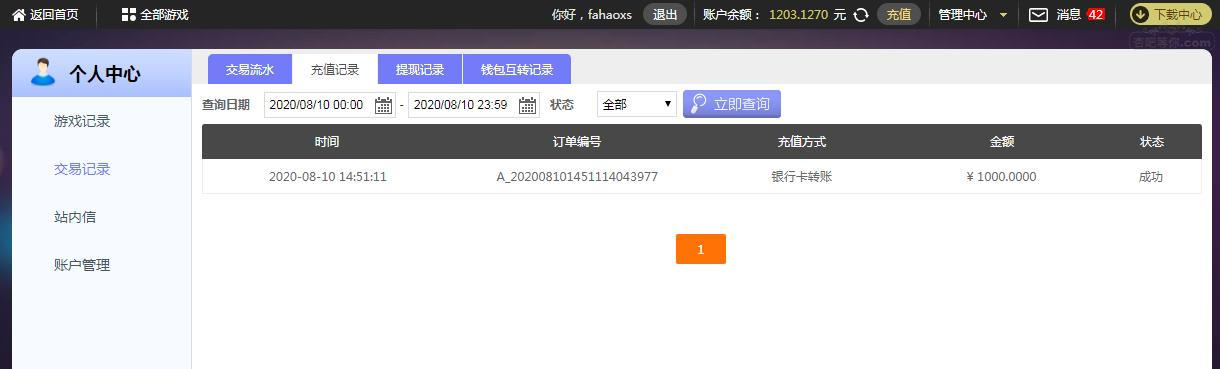
Task: Click the home icon beside 返回首页
Action: point(19,15)
